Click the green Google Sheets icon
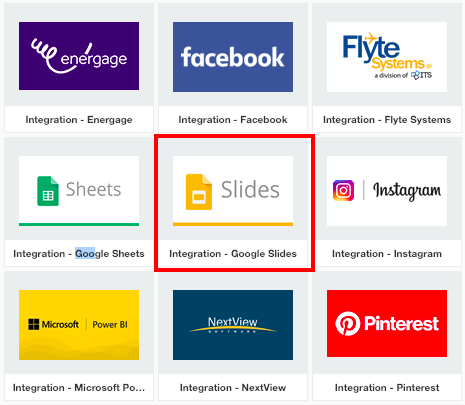465x405 pixels. [x=48, y=191]
